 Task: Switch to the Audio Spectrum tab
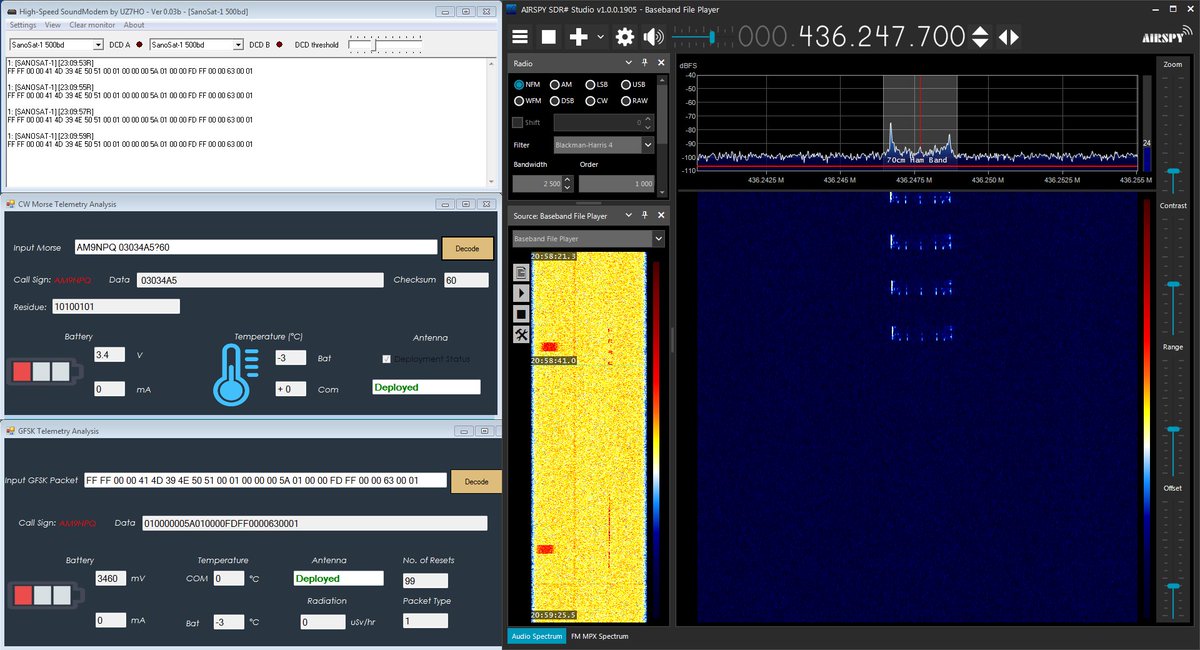537,636
